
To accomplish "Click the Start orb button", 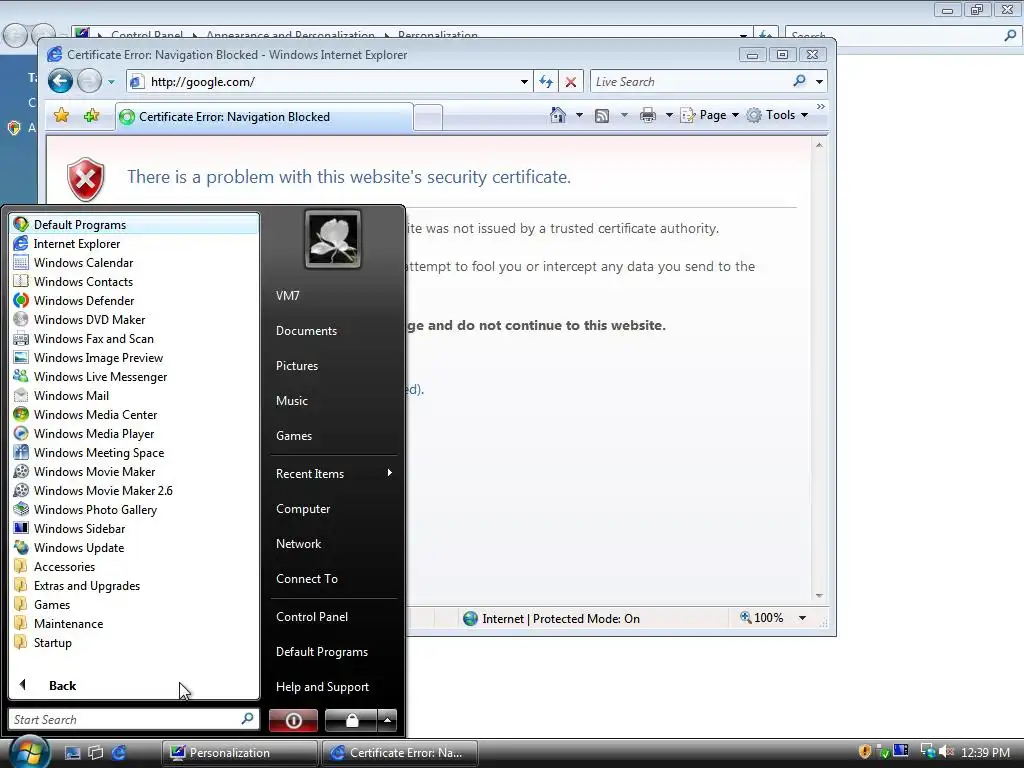I will point(28,752).
